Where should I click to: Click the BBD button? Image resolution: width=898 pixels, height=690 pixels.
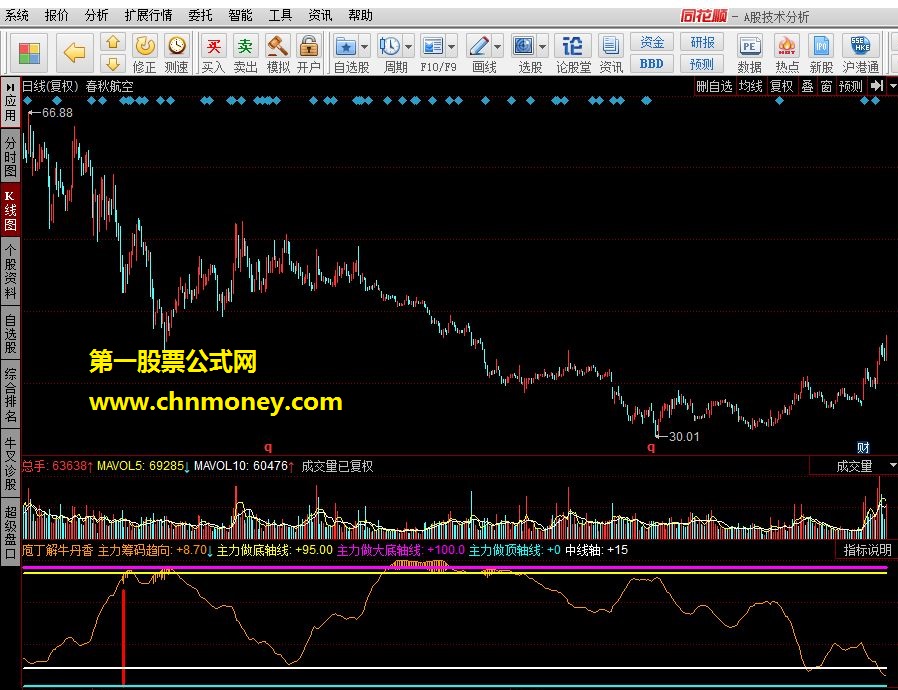[x=652, y=64]
